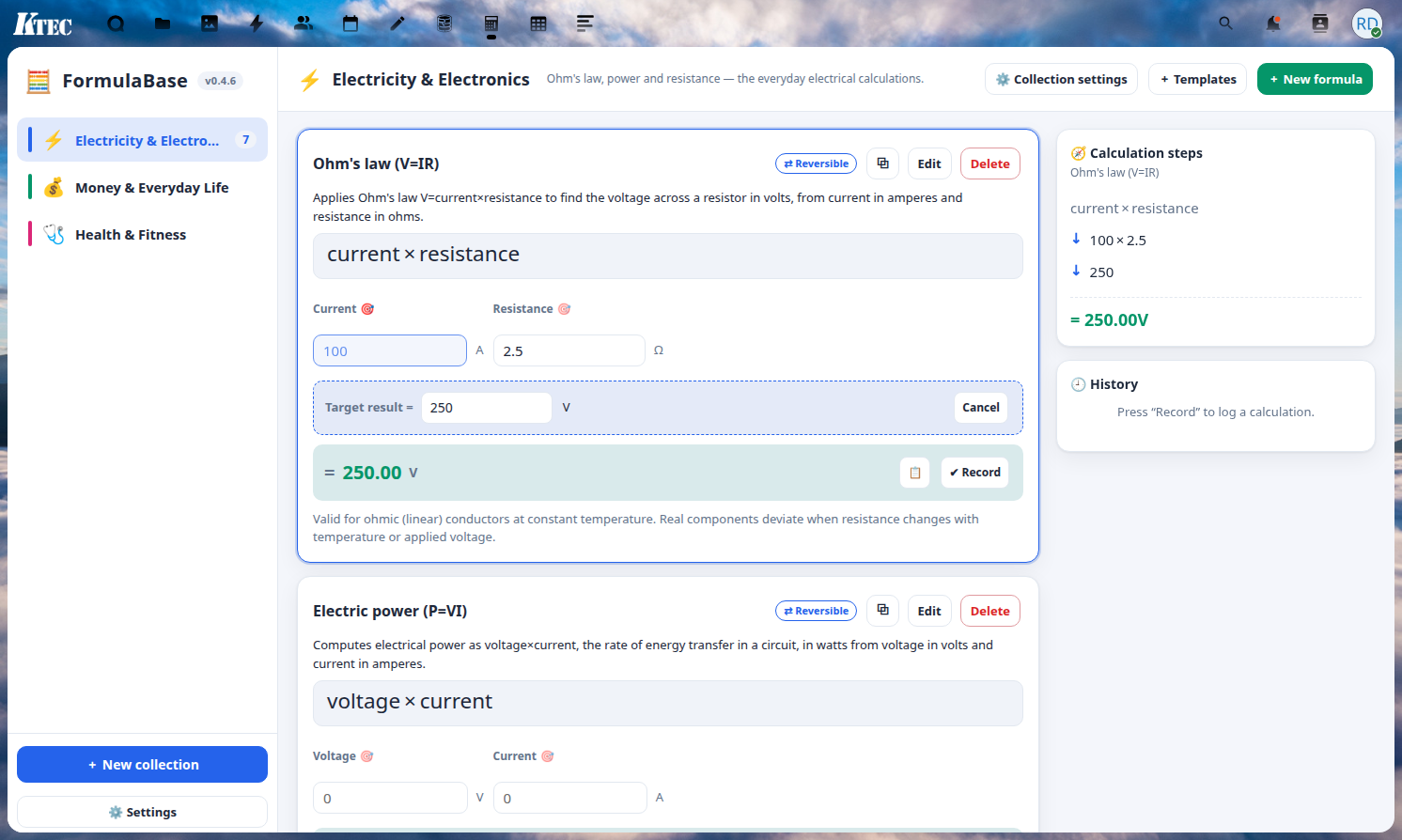
Task: Open the people/contacts app in top bar
Action: 304,23
